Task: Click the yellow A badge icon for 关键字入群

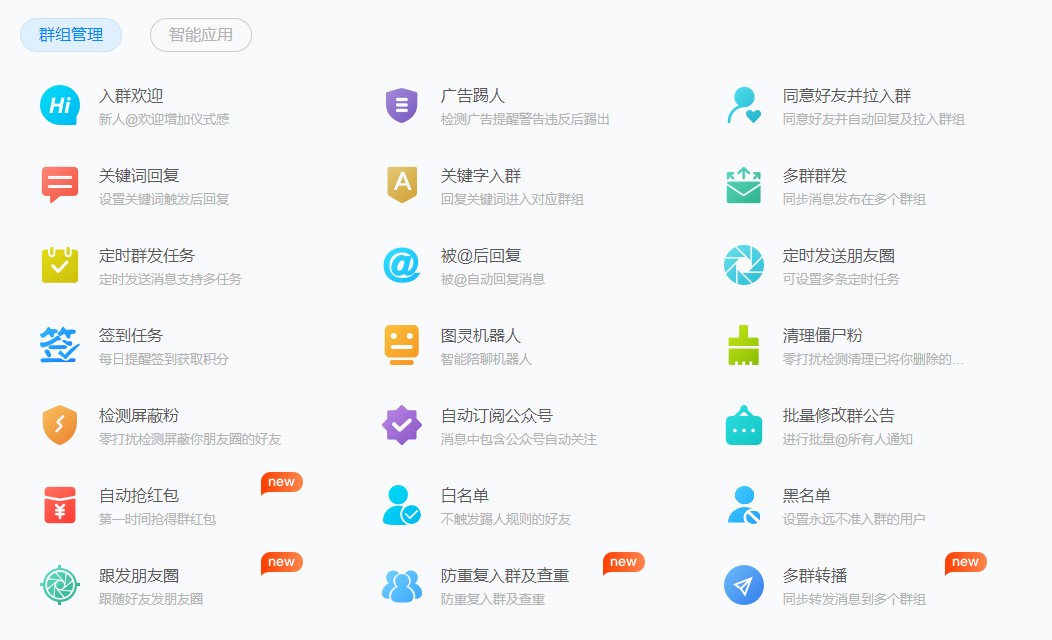Action: point(402,184)
